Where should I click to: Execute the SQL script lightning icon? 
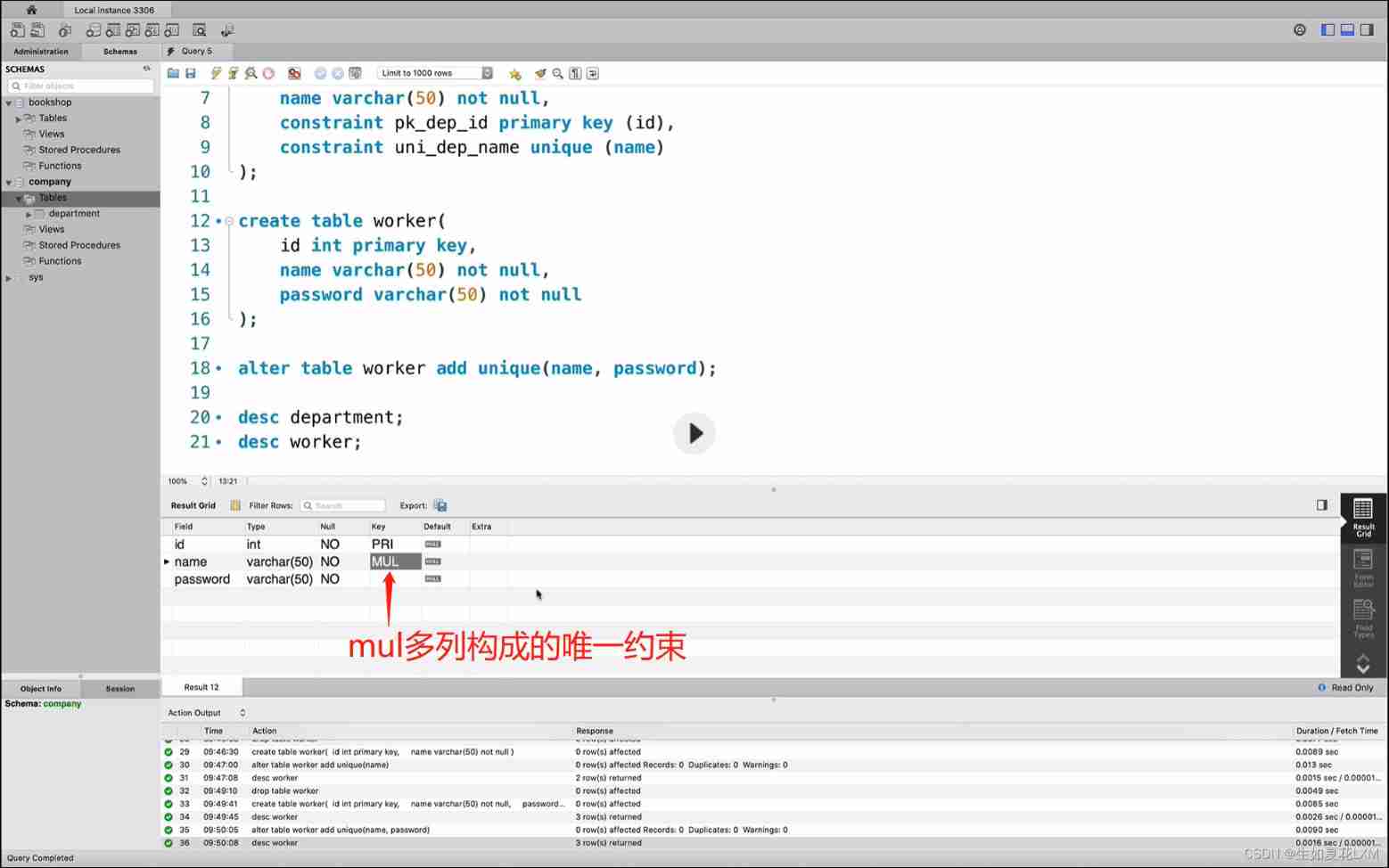216,73
